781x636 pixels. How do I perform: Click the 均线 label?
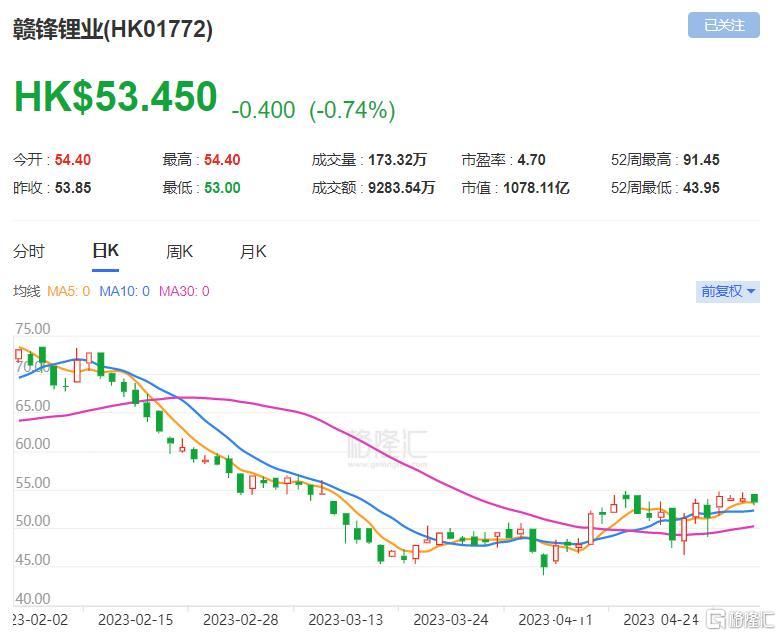[x=26, y=291]
